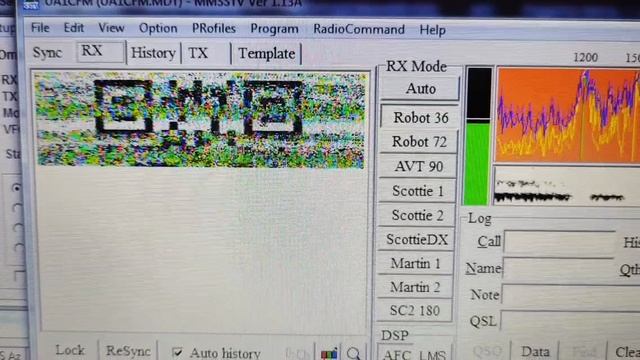Select Martin 2 RX mode
Viewport: 640px width, 360px height.
414,287
